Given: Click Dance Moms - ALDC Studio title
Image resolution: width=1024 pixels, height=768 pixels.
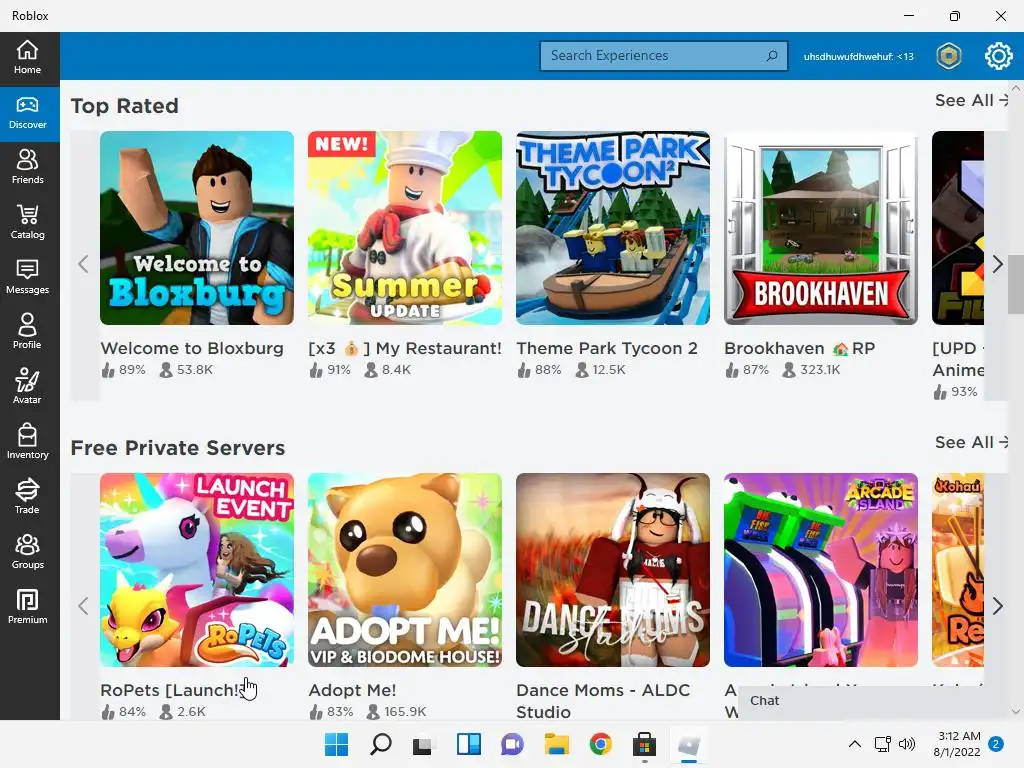Looking at the screenshot, I should tap(603, 701).
